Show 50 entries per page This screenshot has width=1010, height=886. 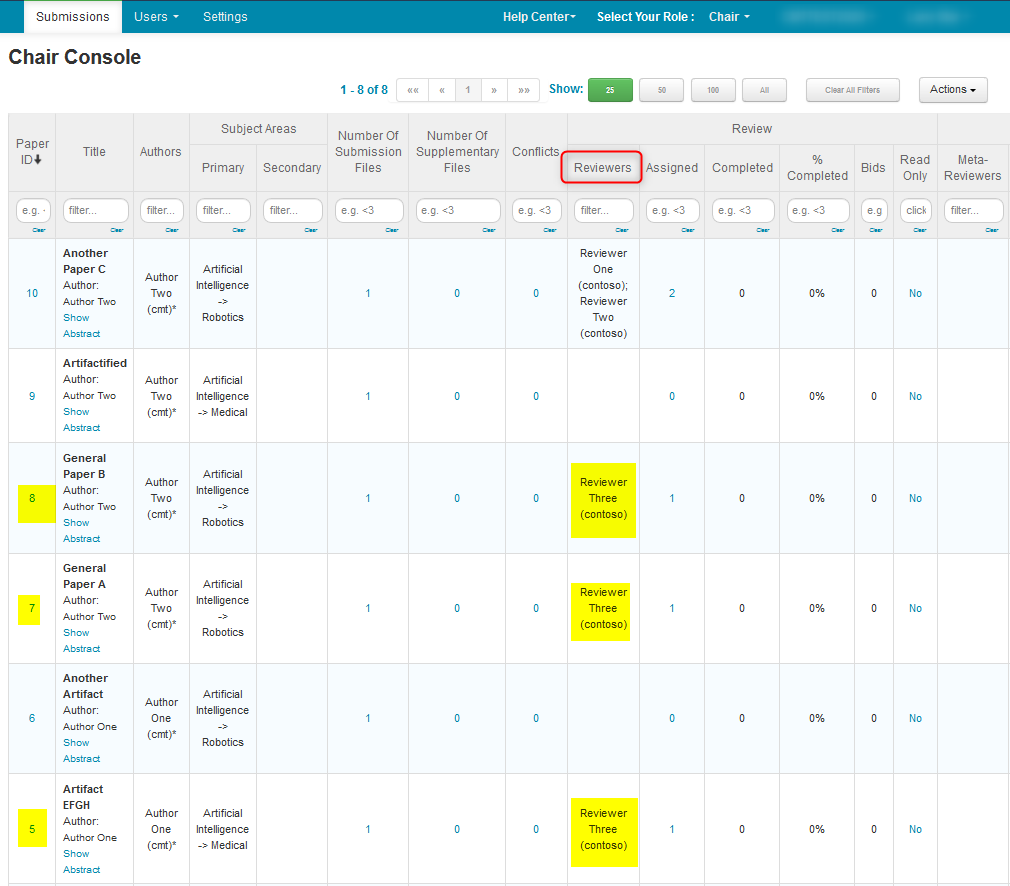662,90
